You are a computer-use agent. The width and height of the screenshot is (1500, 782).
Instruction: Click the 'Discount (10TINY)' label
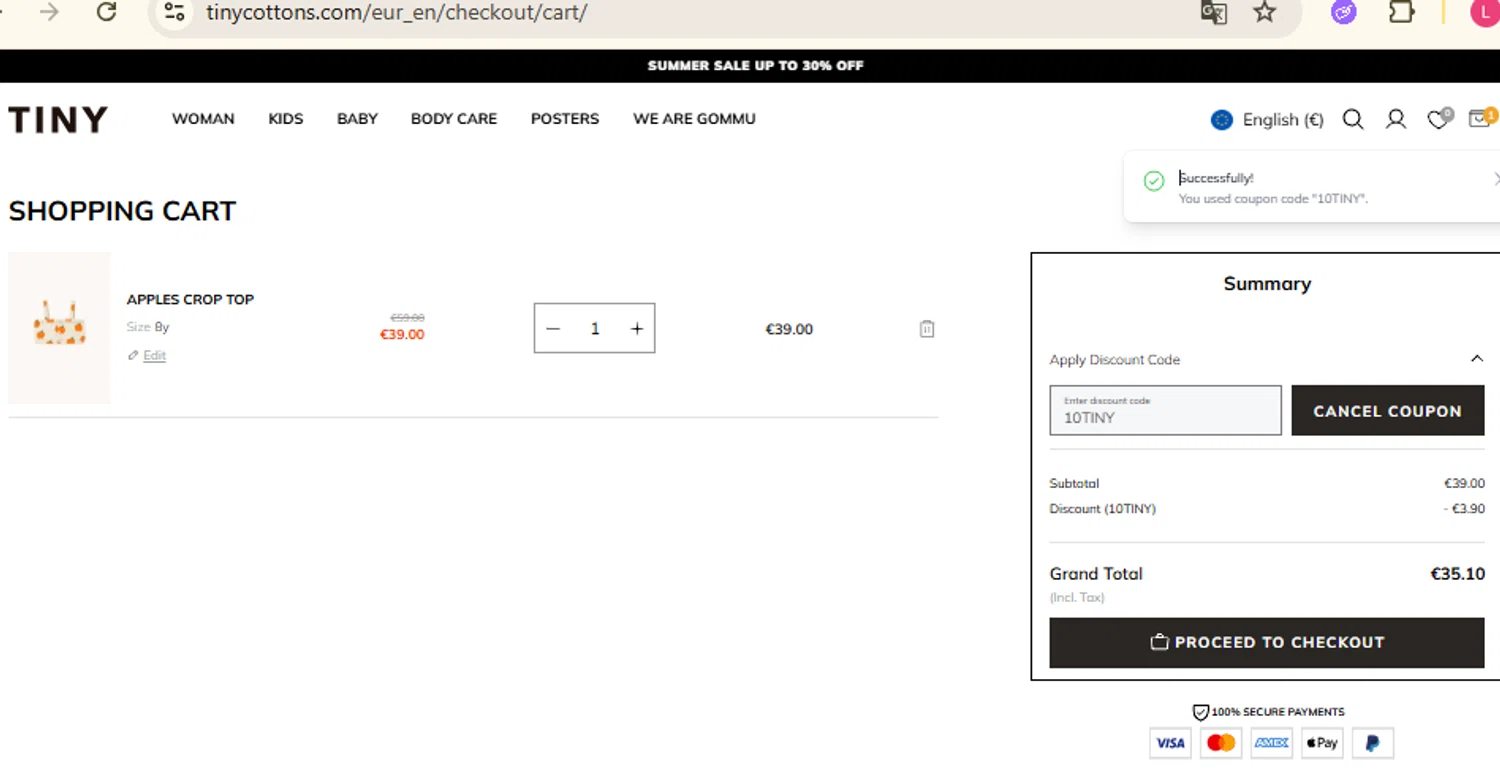click(x=1102, y=509)
